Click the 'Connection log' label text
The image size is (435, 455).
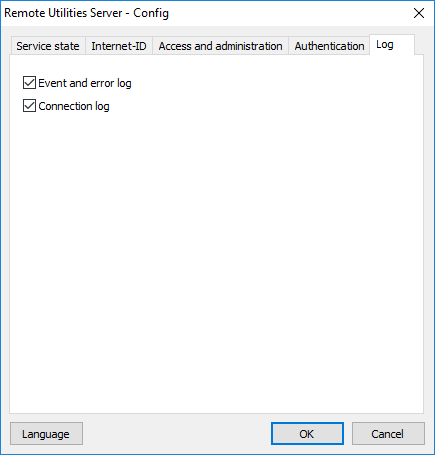pos(74,106)
